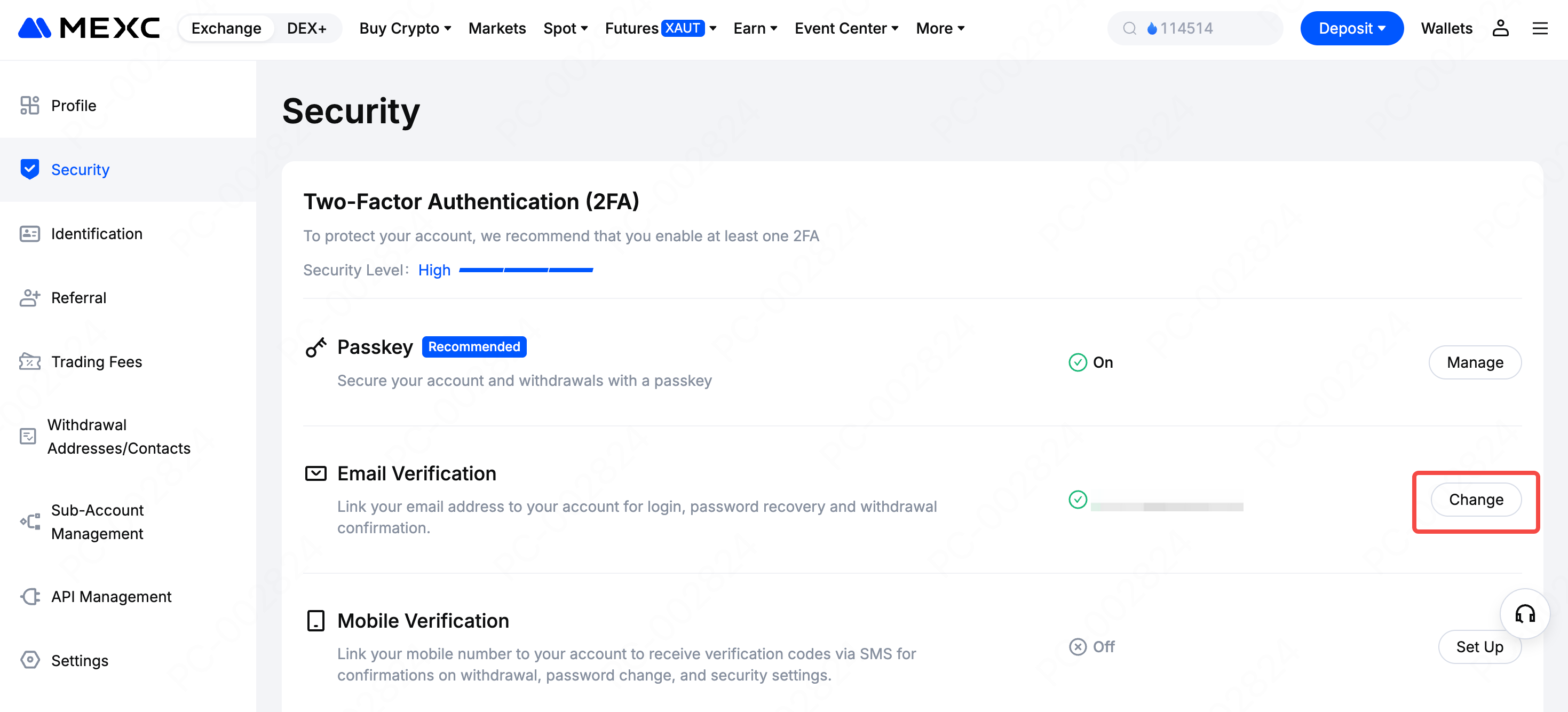Click the Mobile Verification phone icon
This screenshot has height=712, width=1568.
316,621
